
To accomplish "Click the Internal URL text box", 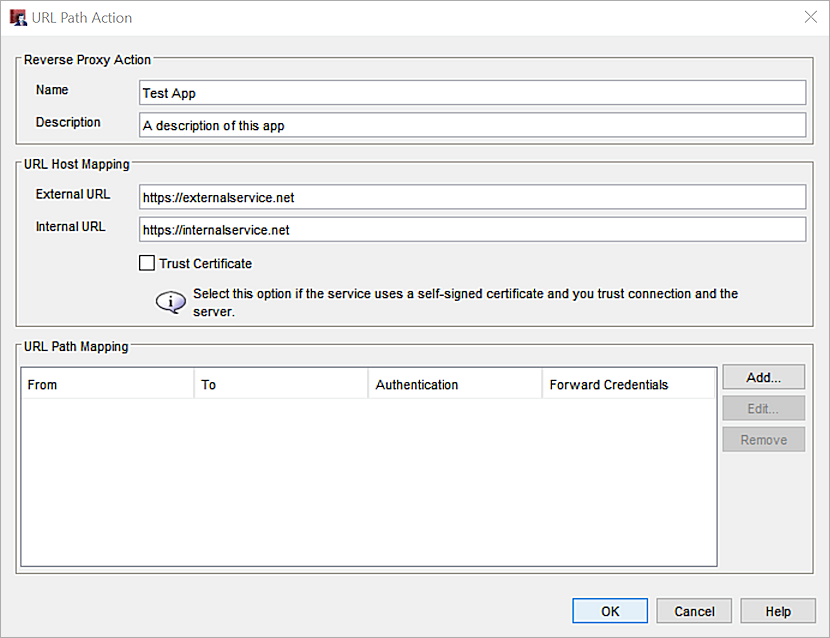I will (x=472, y=229).
